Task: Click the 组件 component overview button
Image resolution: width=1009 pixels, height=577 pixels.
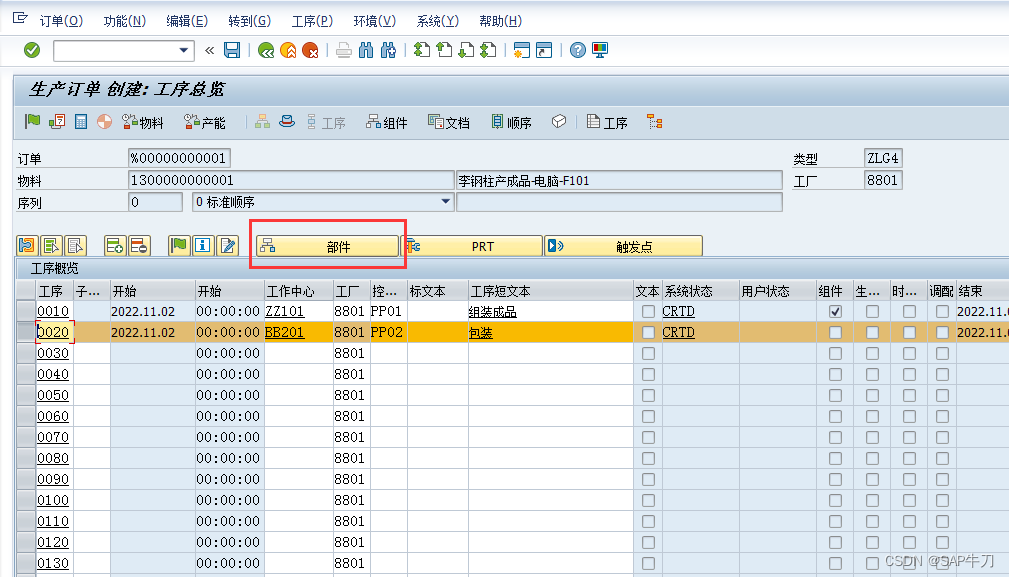Action: 387,122
